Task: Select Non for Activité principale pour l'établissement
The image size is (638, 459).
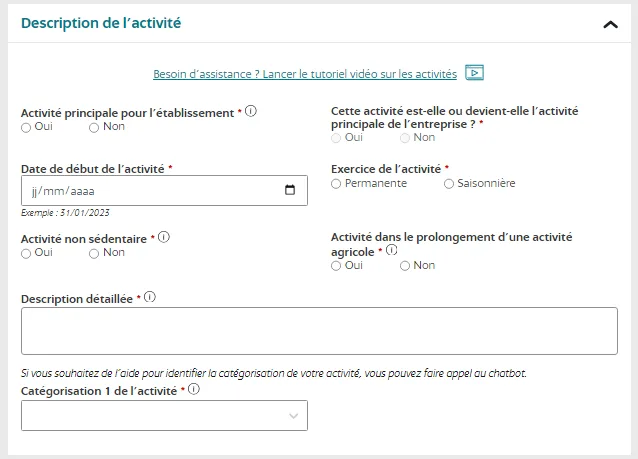Action: point(94,128)
